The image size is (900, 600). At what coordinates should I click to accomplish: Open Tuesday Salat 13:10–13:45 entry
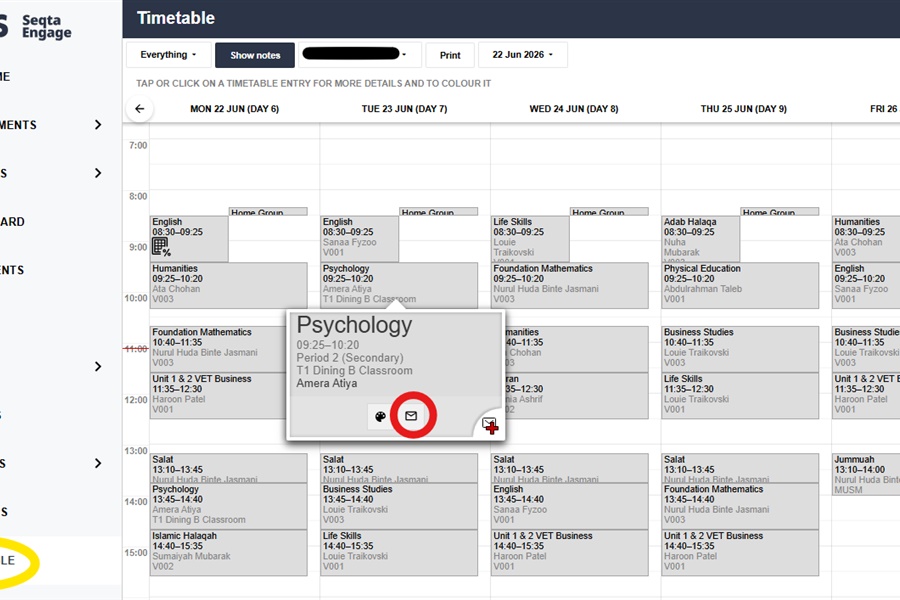[x=399, y=469]
